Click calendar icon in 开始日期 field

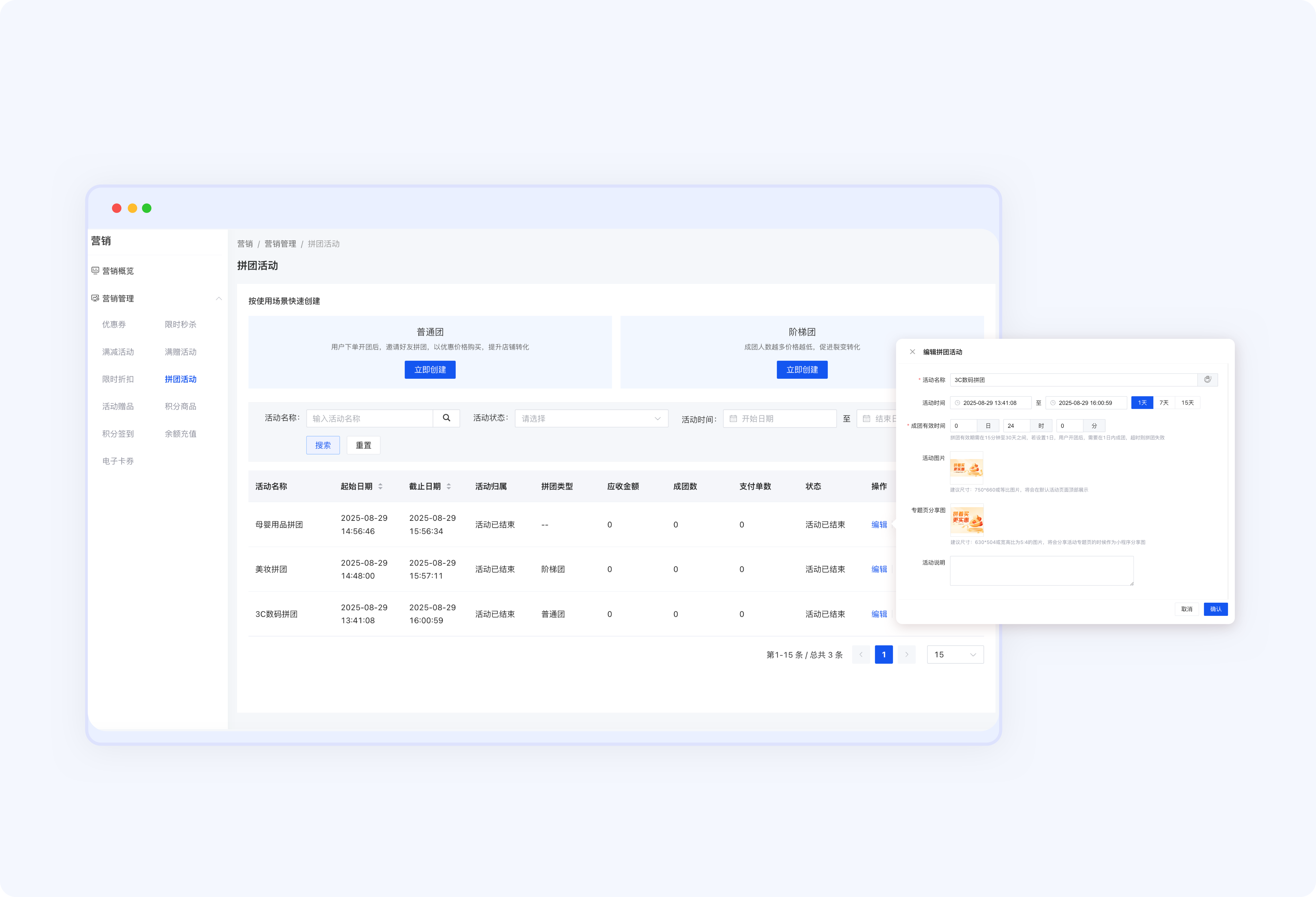point(733,418)
